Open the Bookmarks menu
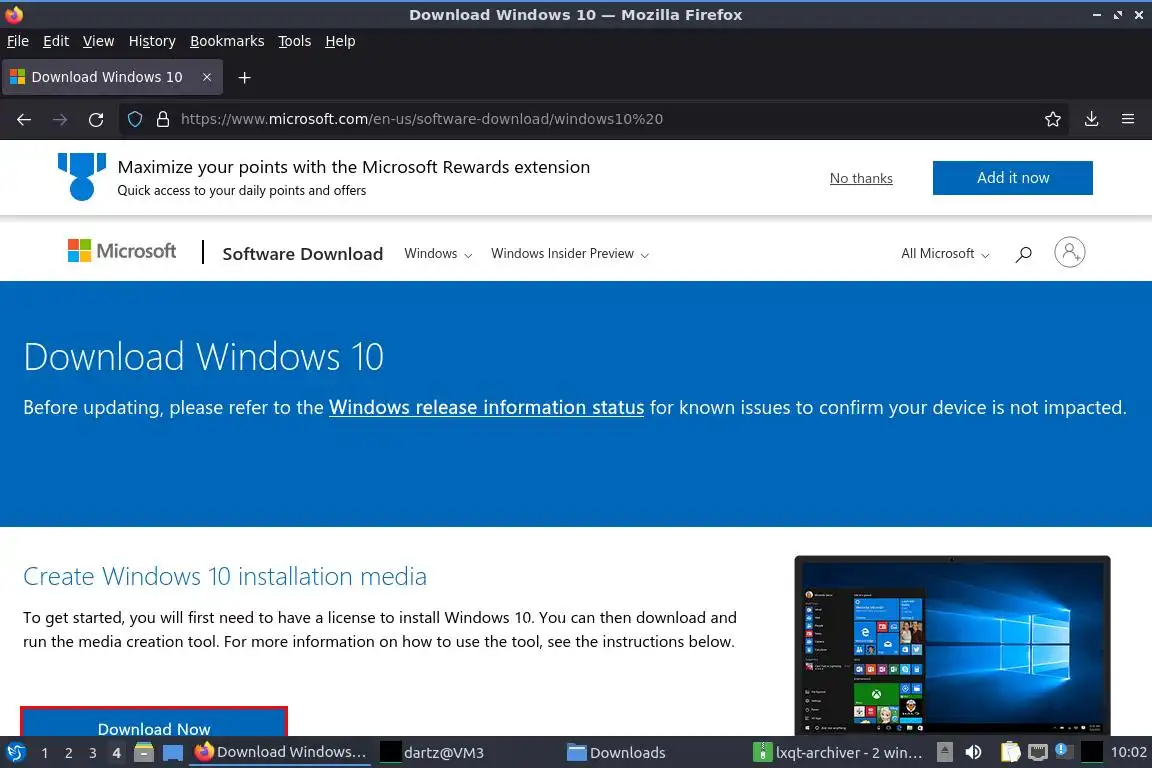This screenshot has width=1152, height=768. [227, 41]
